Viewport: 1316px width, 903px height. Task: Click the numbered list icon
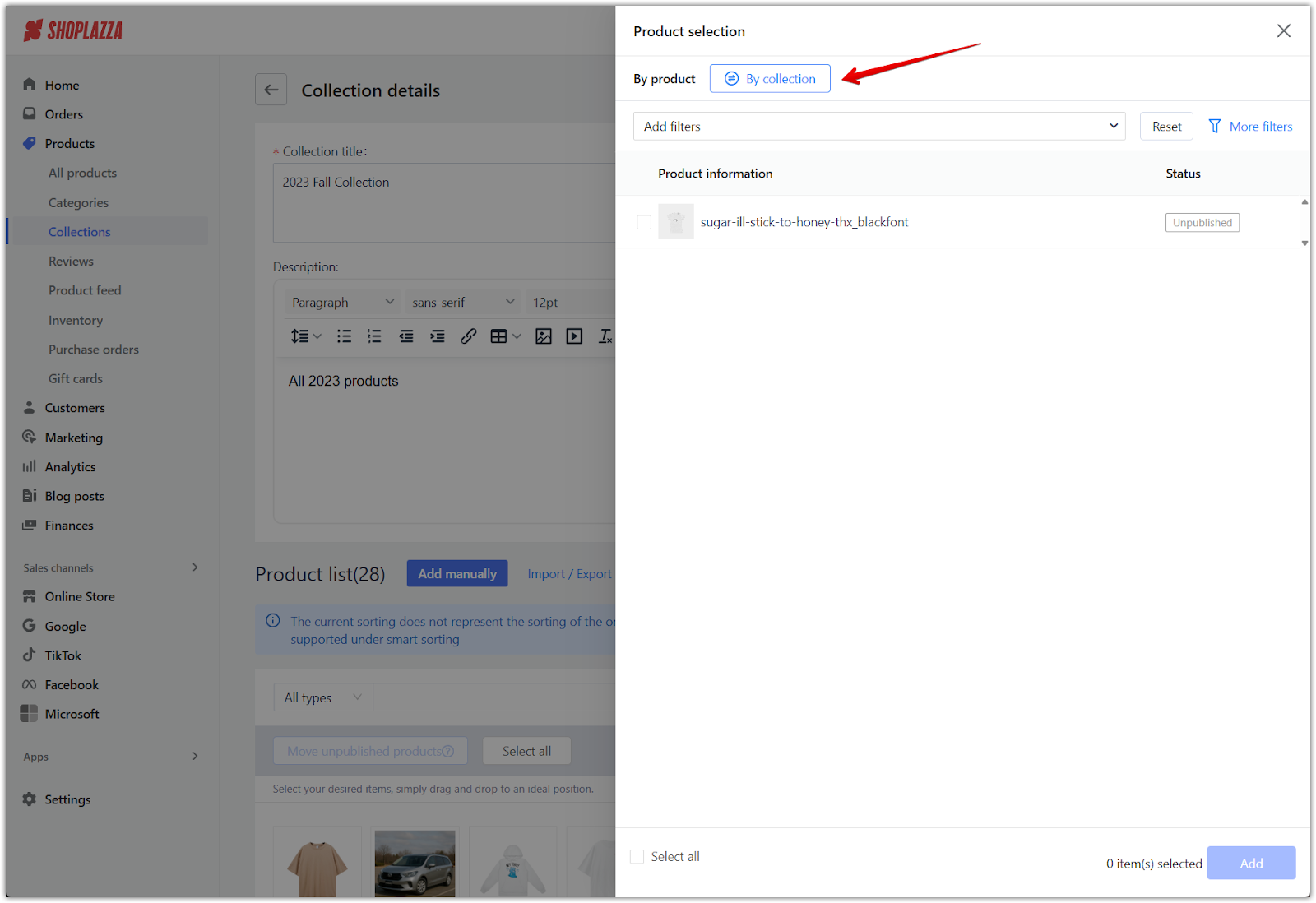pyautogui.click(x=374, y=336)
